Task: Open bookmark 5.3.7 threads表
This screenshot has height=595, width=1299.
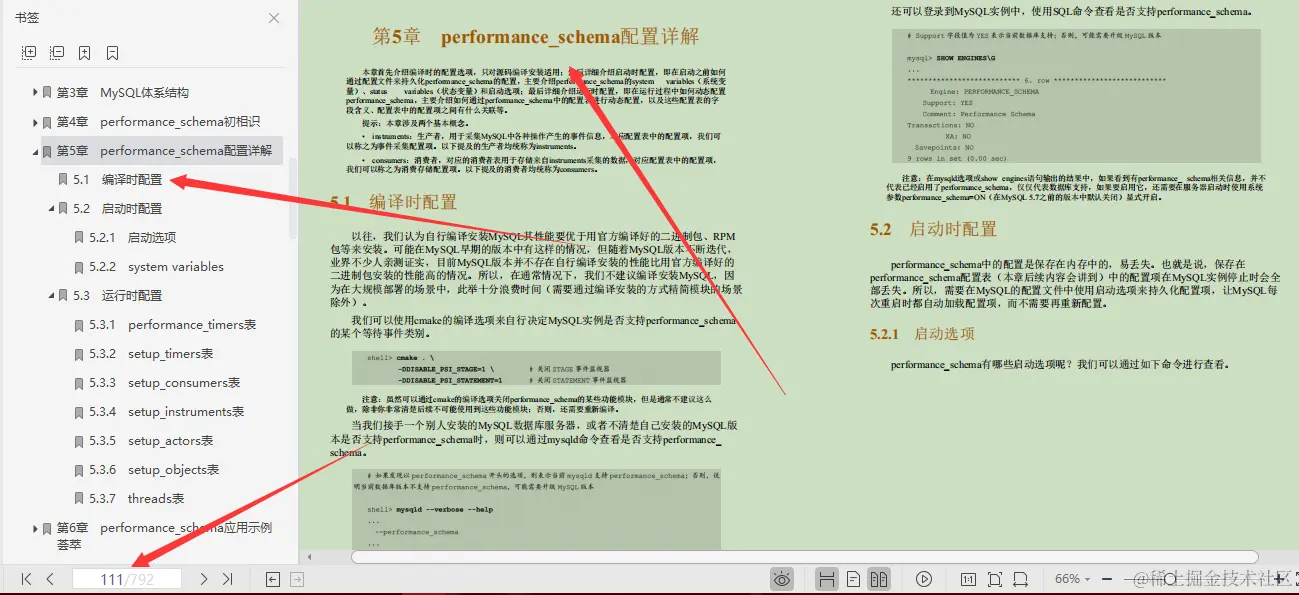Action: (136, 499)
